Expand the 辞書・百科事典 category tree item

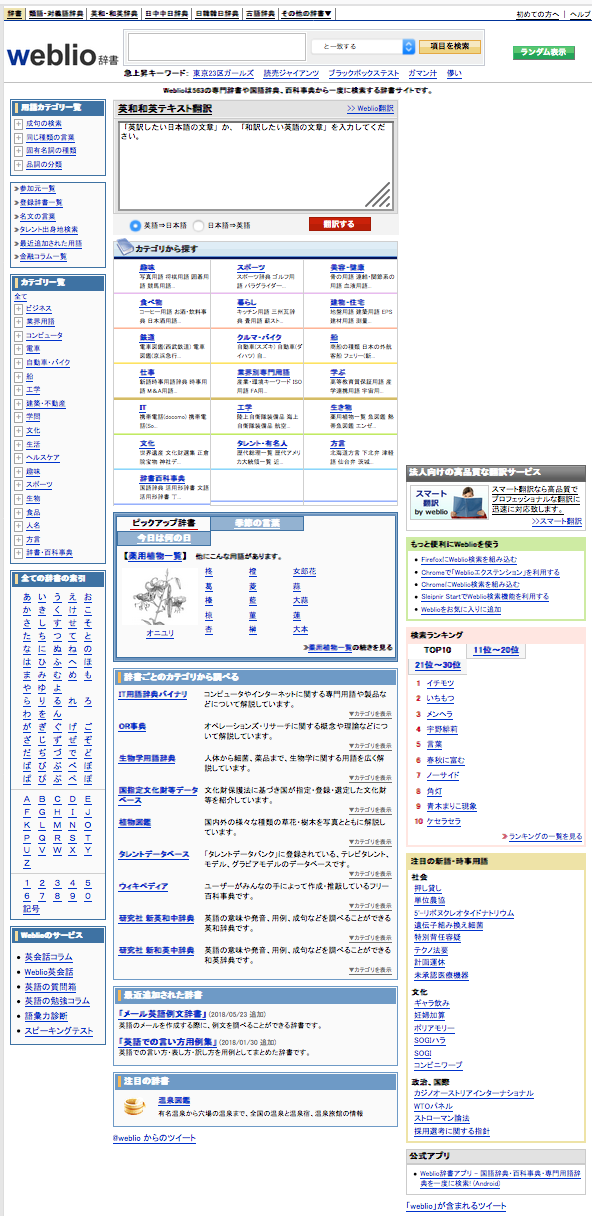[18, 552]
